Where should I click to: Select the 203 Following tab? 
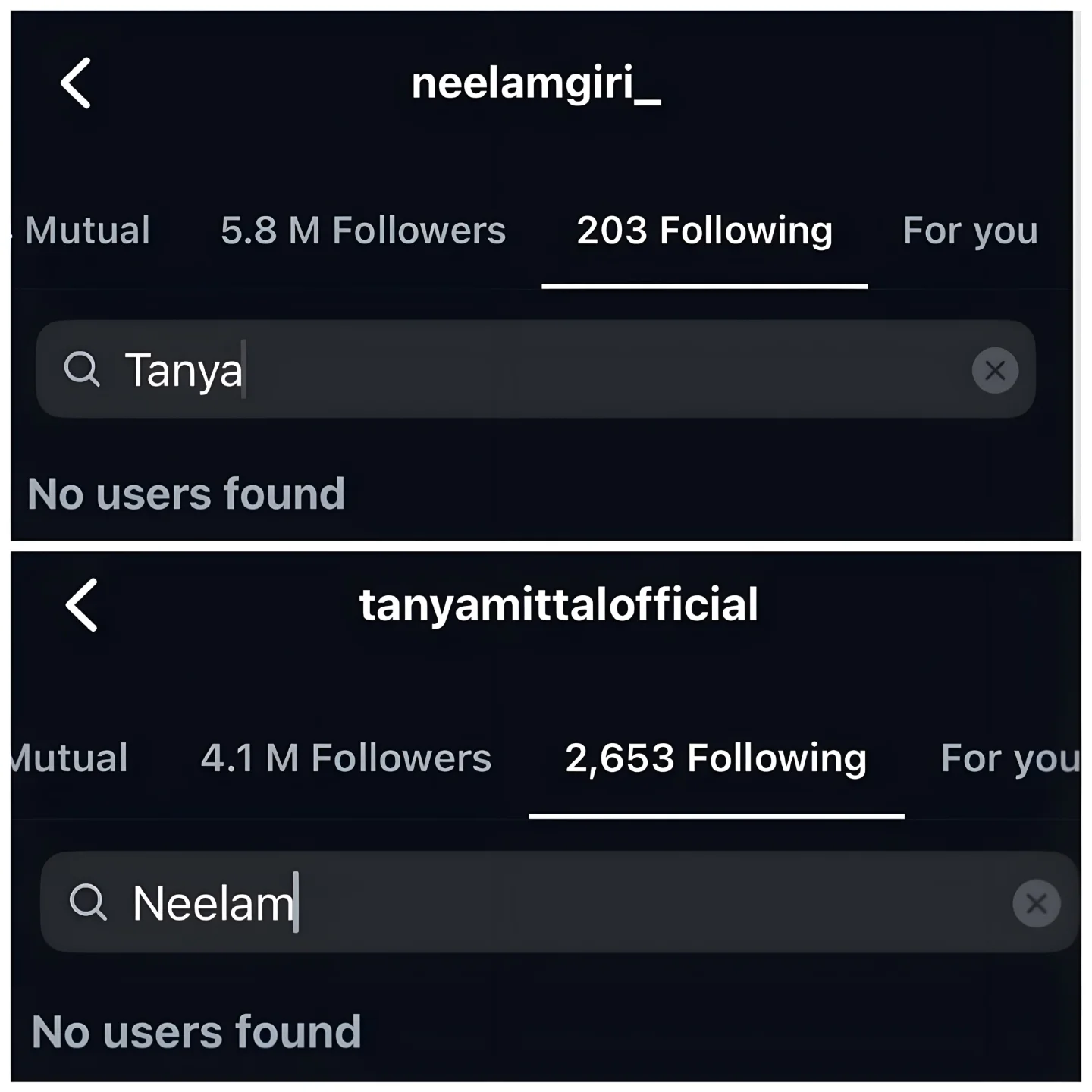704,231
